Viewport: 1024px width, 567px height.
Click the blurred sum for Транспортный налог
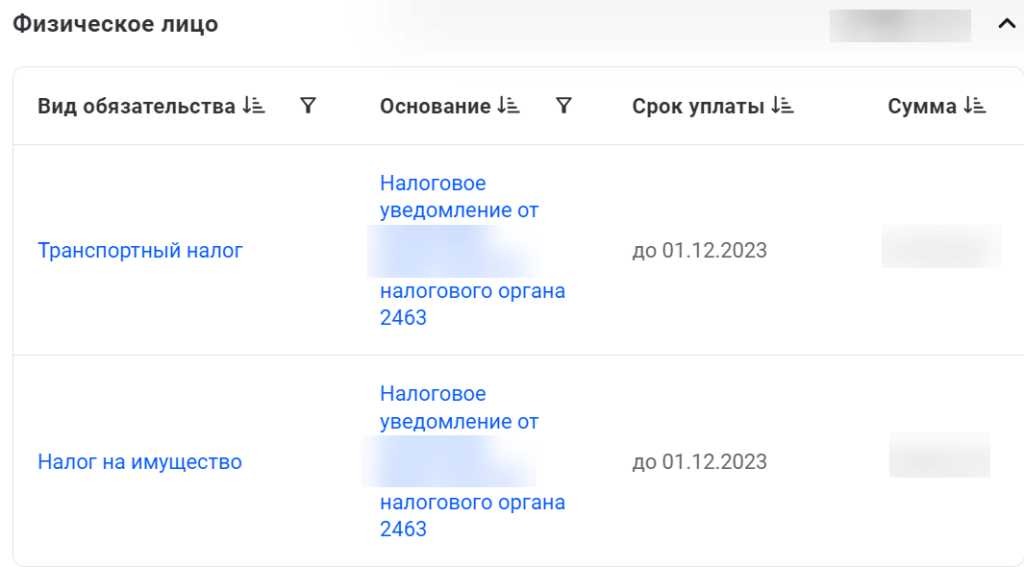click(x=940, y=247)
